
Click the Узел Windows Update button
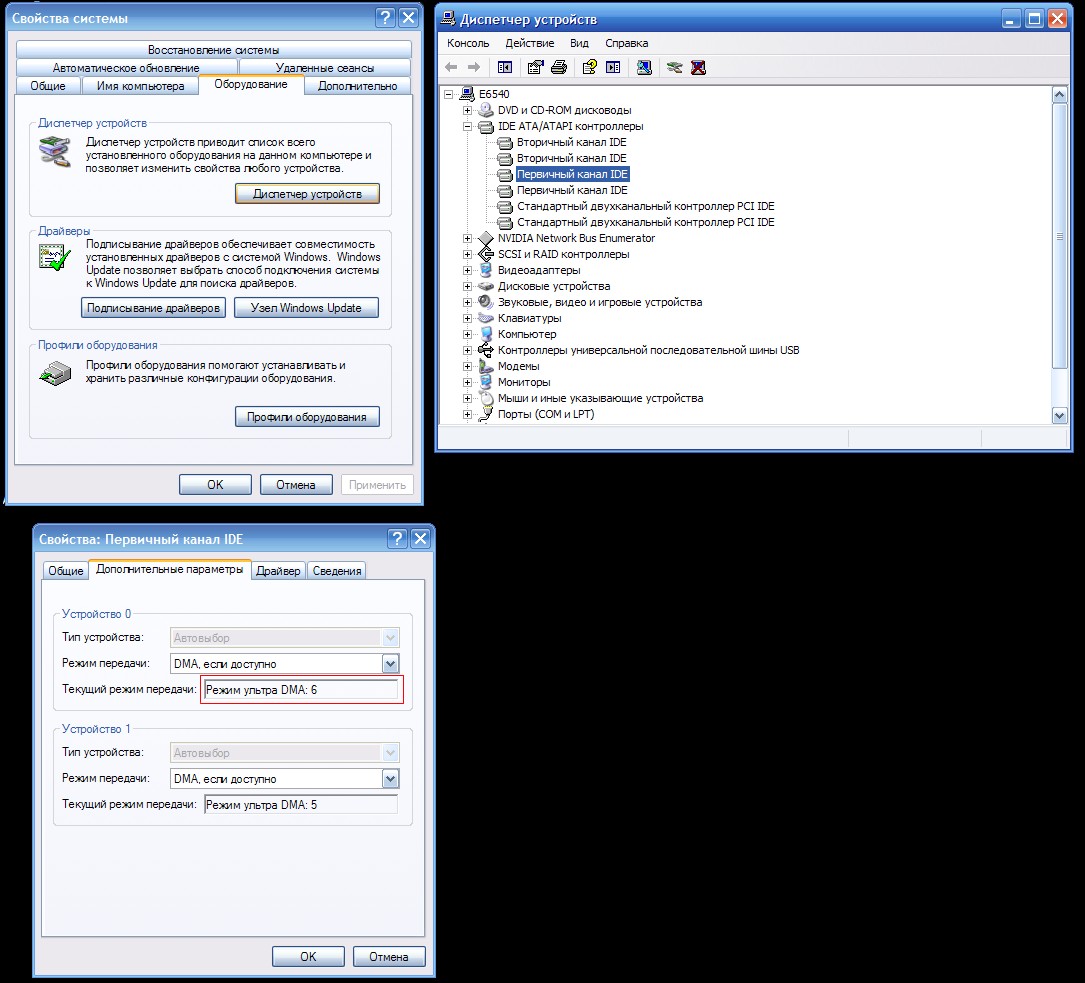pos(306,308)
